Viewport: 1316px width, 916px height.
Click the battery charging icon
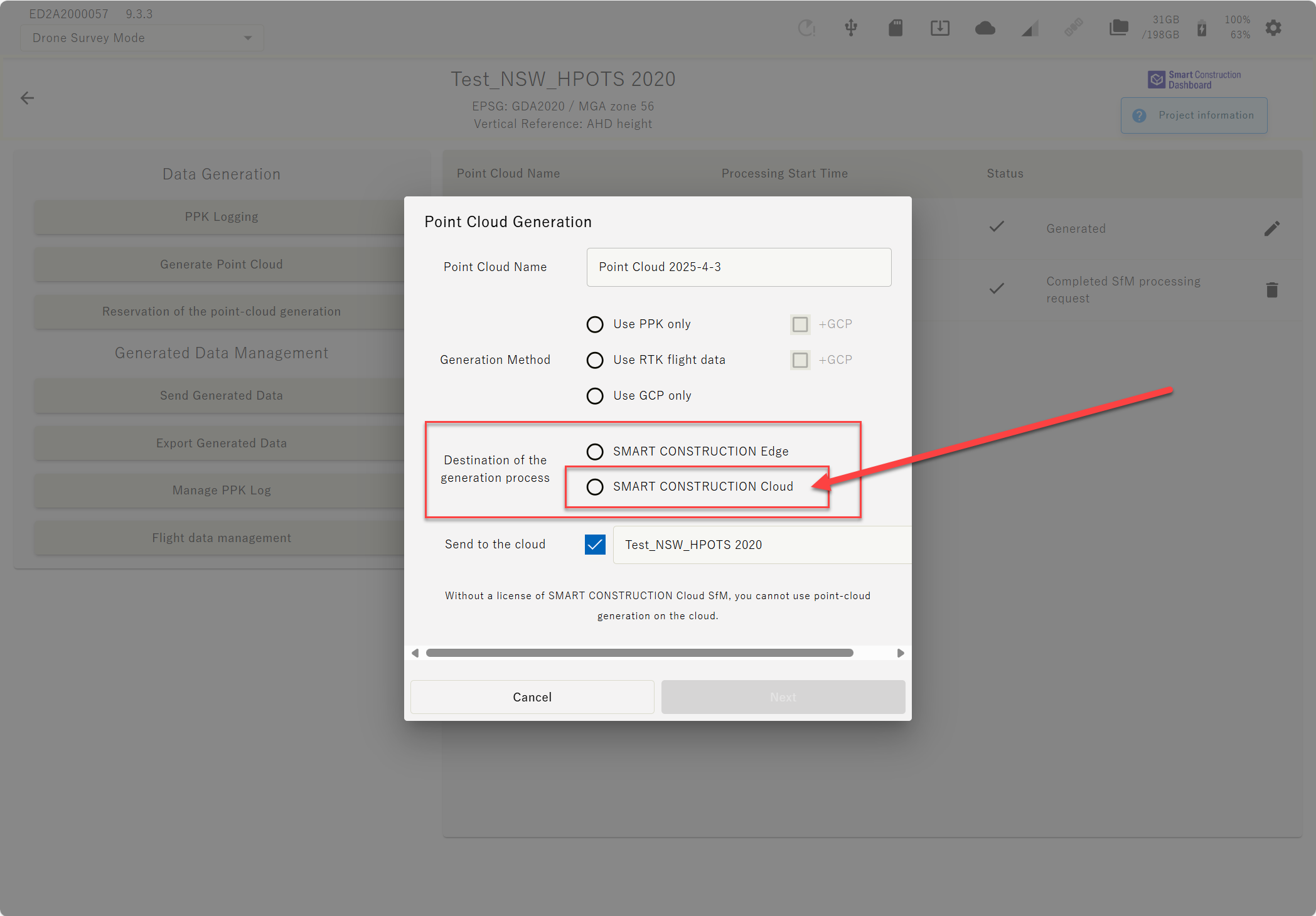tap(1202, 28)
